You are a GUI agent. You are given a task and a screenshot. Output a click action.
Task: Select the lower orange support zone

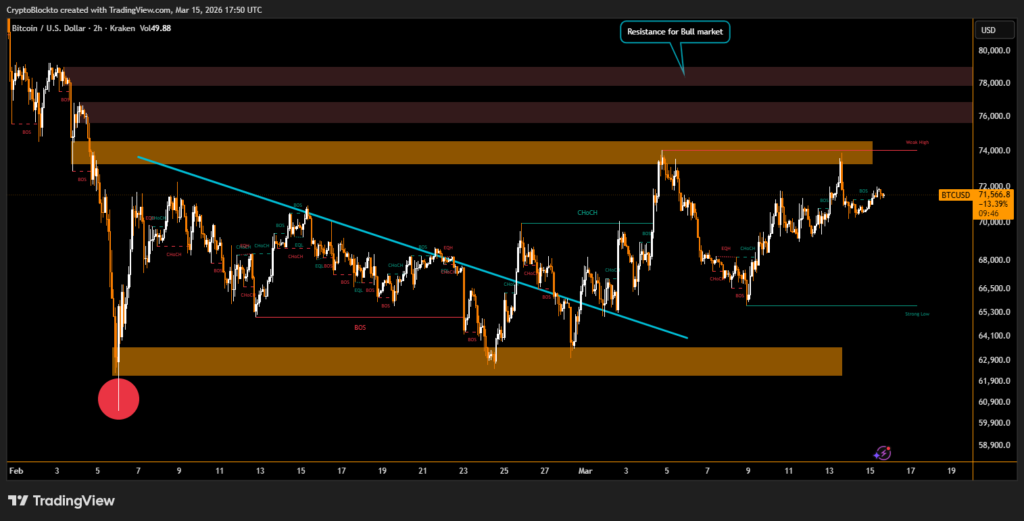coord(480,361)
